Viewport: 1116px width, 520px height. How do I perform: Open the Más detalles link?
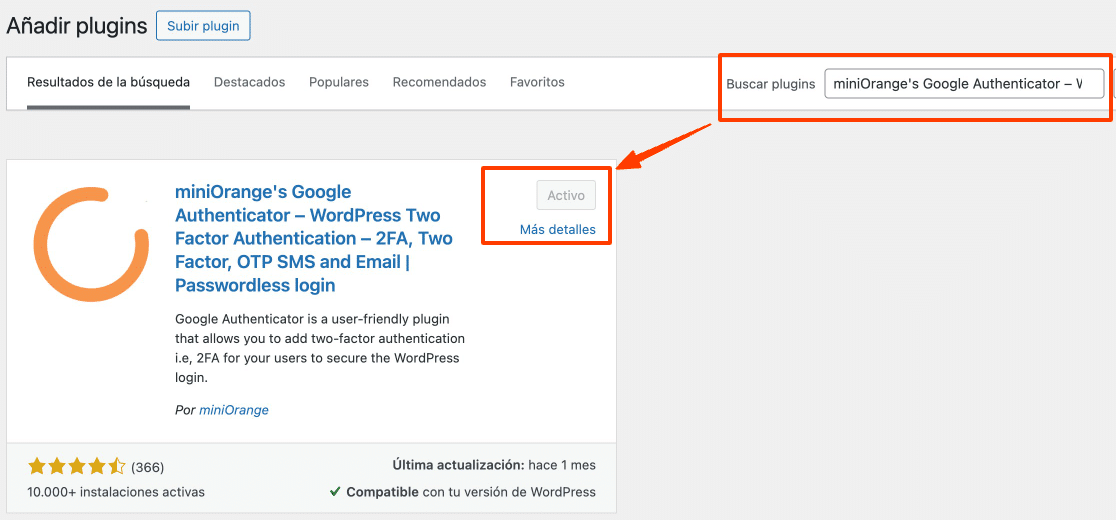(557, 230)
